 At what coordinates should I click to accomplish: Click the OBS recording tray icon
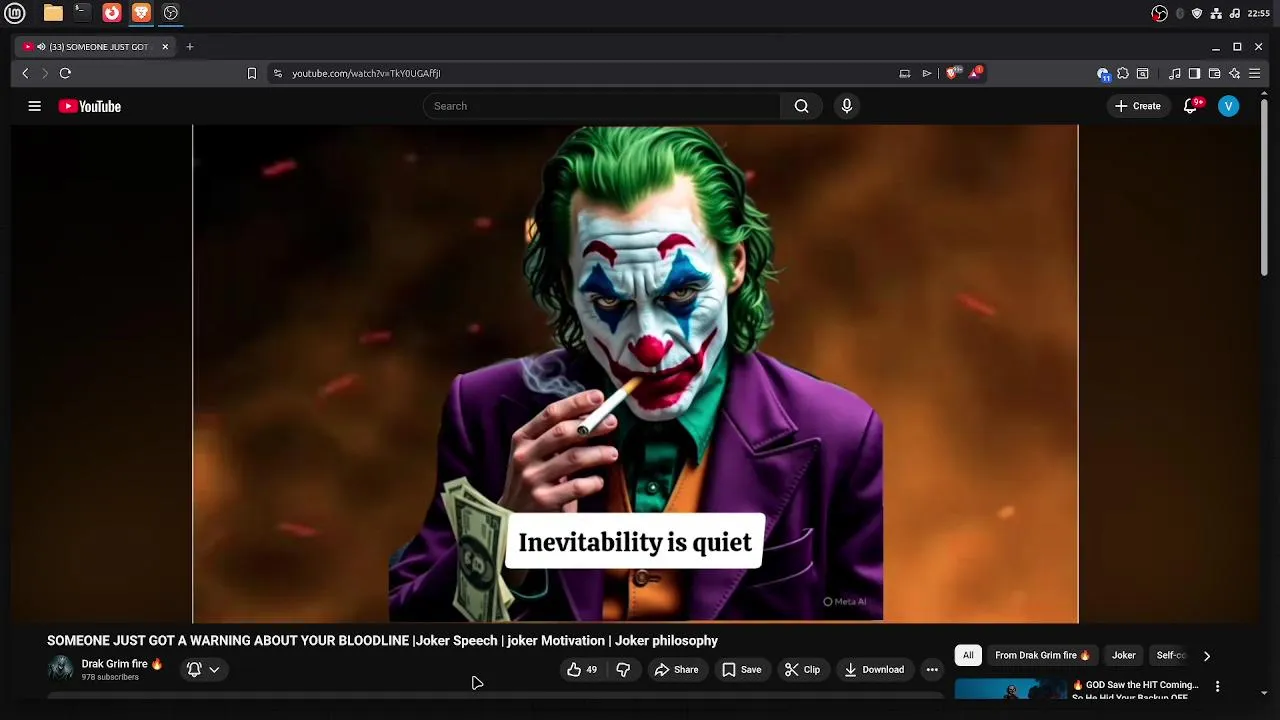[x=1160, y=13]
